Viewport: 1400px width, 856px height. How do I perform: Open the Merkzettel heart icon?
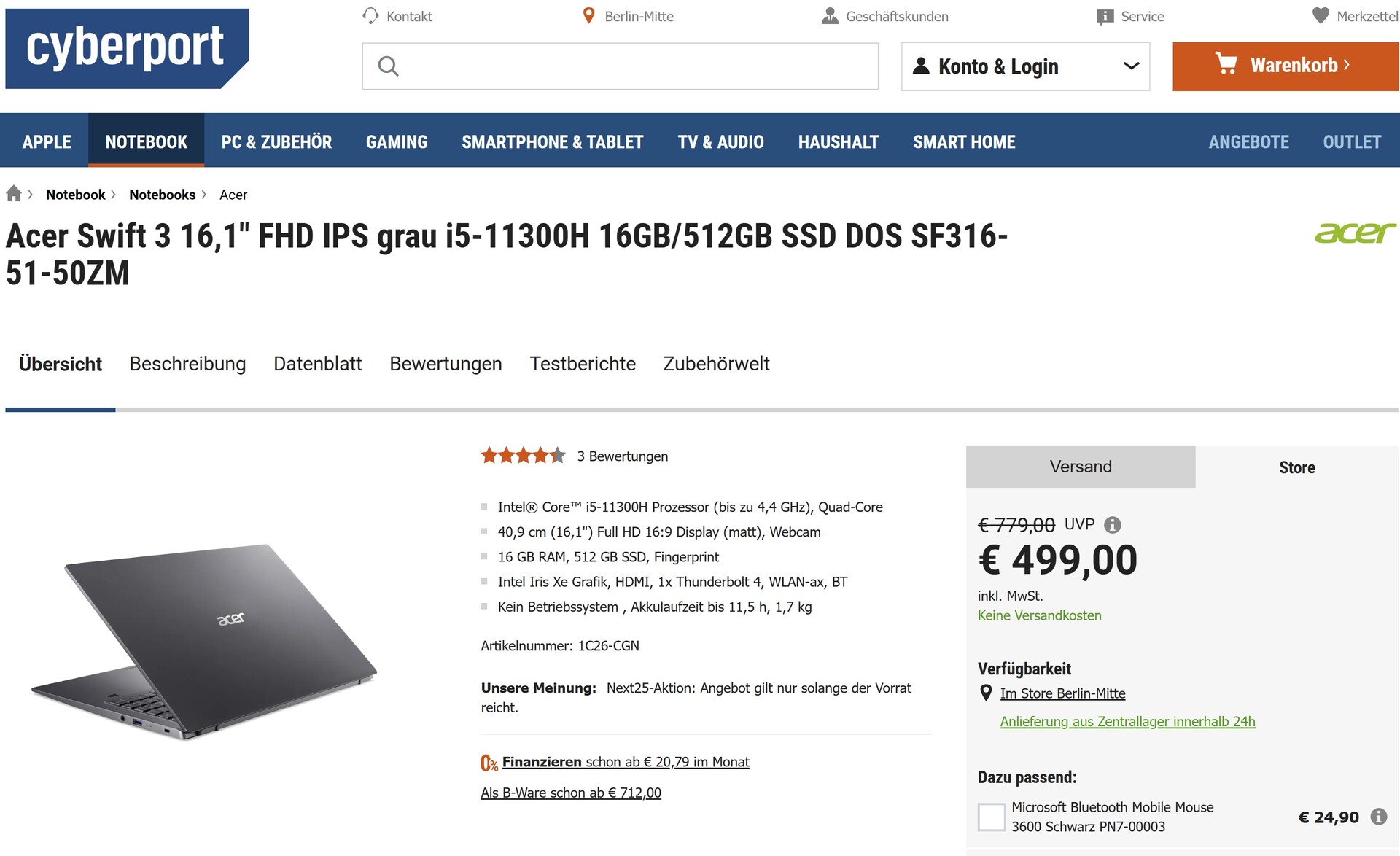1321,16
